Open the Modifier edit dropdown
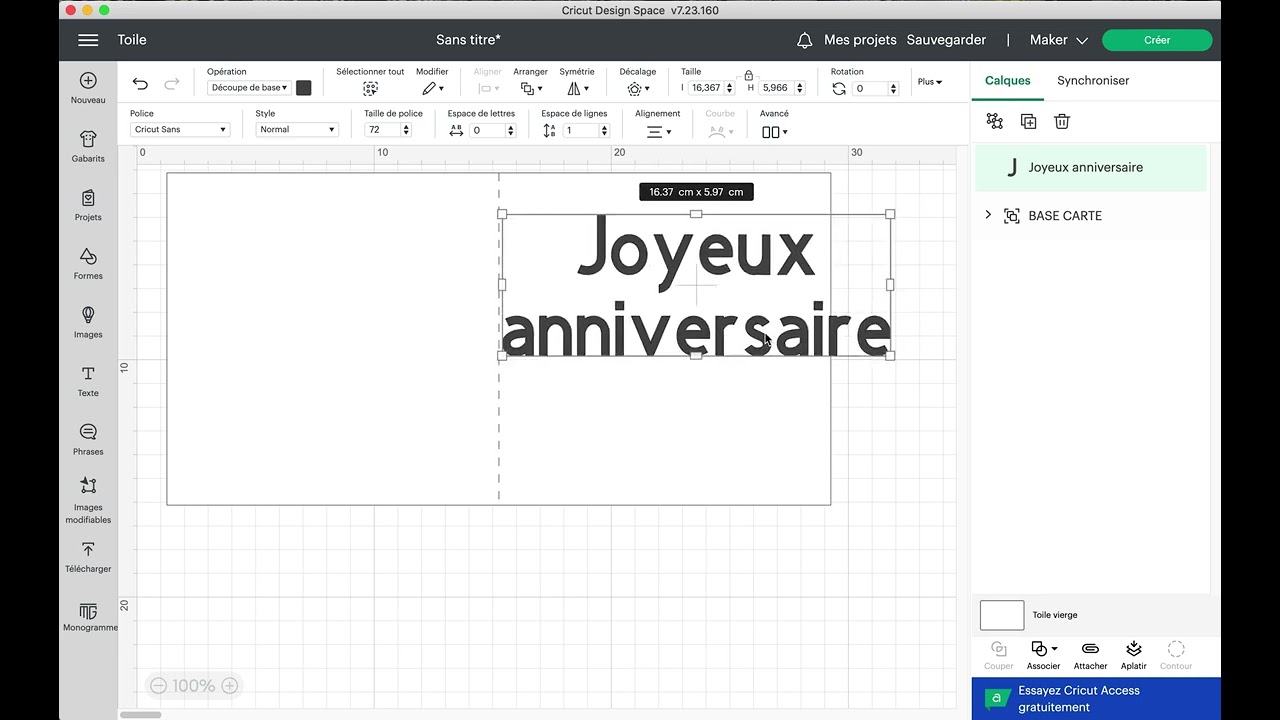This screenshot has height=720, width=1280. (x=432, y=89)
